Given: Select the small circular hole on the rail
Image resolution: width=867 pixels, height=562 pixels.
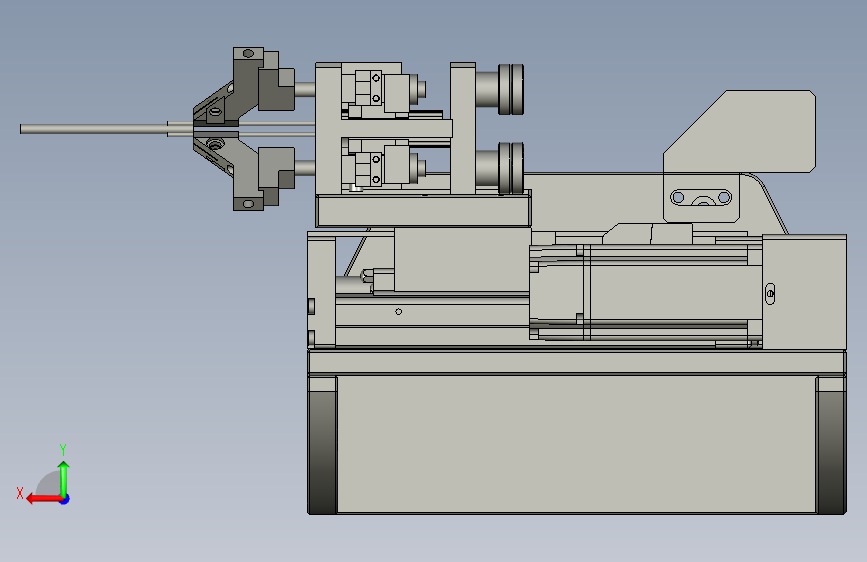Looking at the screenshot, I should (399, 312).
